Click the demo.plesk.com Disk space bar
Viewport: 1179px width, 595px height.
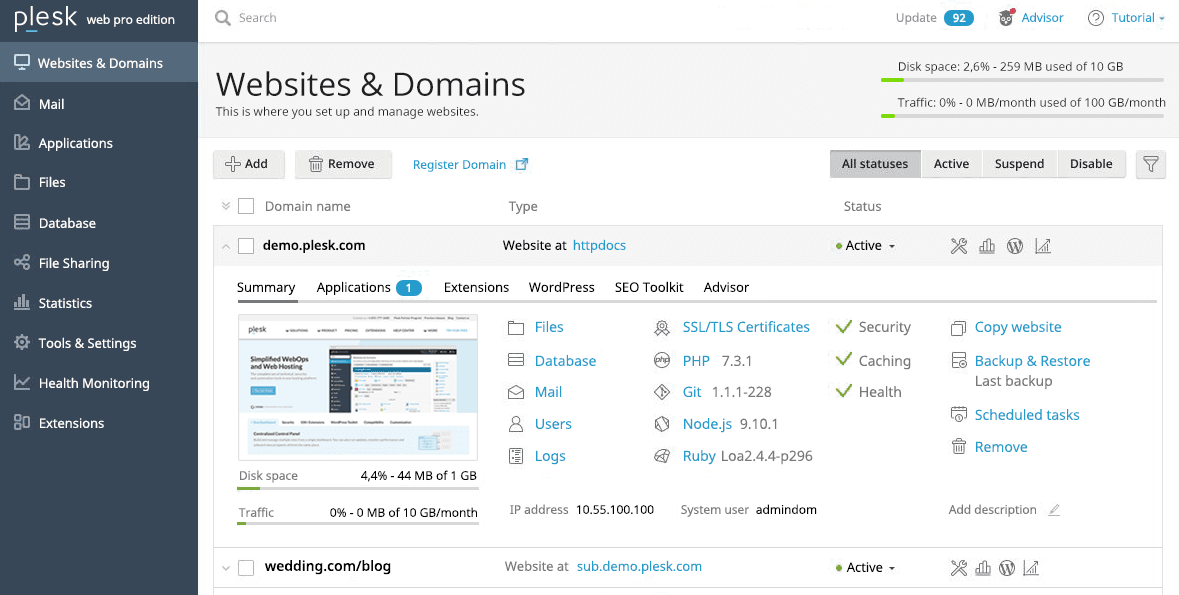point(358,488)
